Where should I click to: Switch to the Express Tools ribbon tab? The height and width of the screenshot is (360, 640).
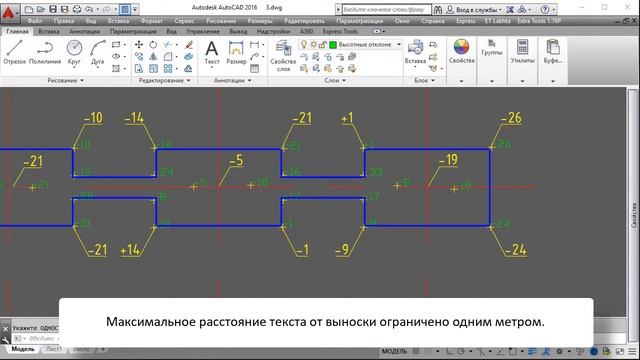pyautogui.click(x=340, y=31)
